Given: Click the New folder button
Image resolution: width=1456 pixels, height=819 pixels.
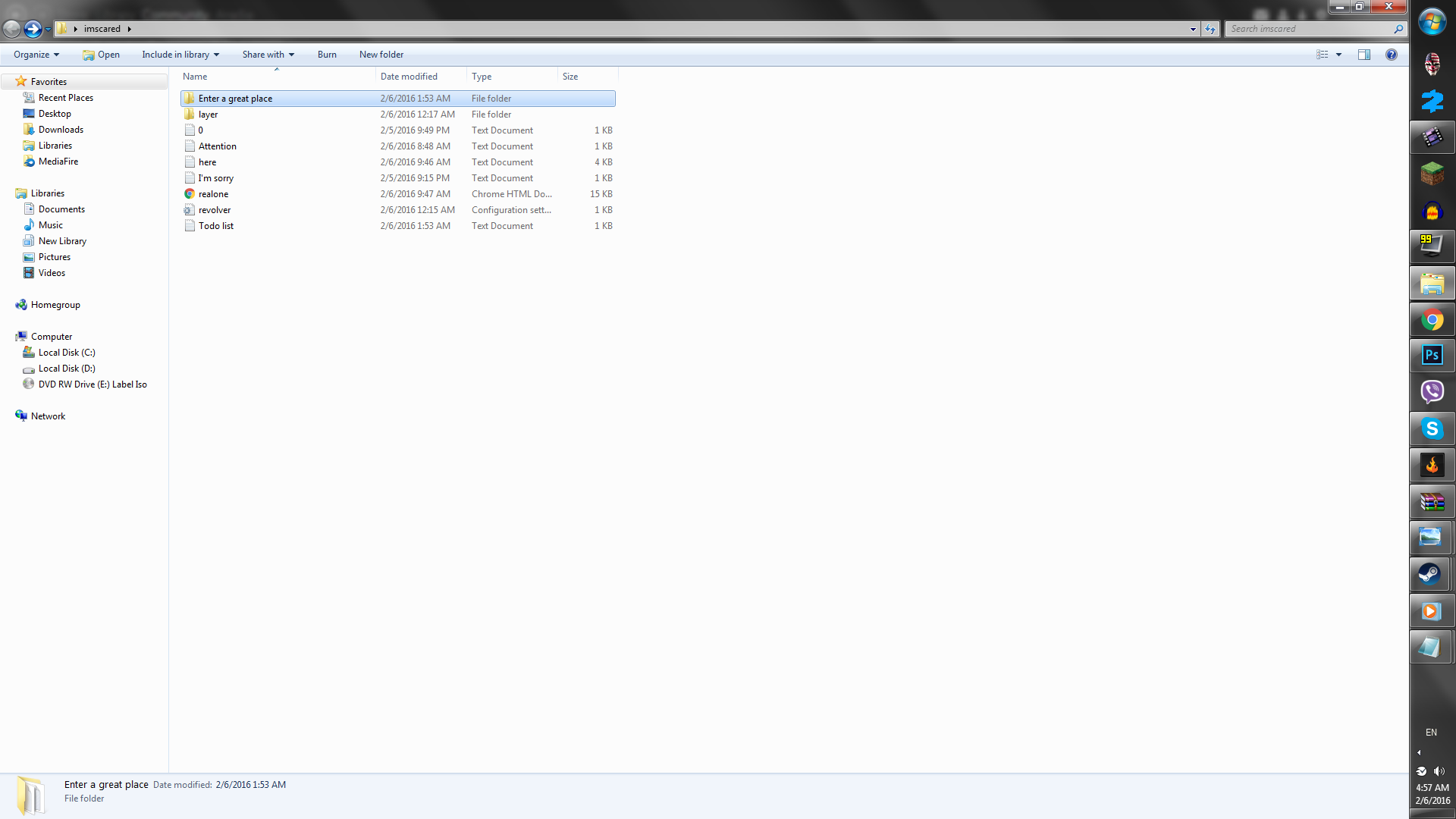Looking at the screenshot, I should pyautogui.click(x=381, y=55).
